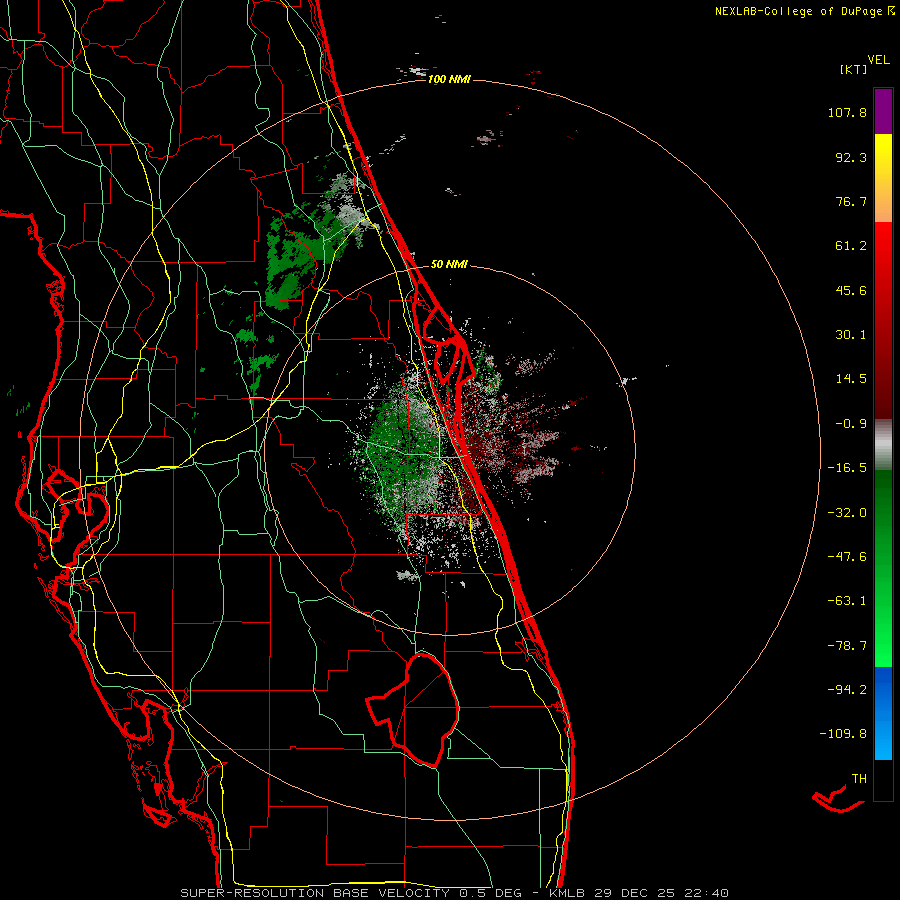The width and height of the screenshot is (900, 900).
Task: Pick the blue segment of velocity color bar
Action: pyautogui.click(x=883, y=713)
